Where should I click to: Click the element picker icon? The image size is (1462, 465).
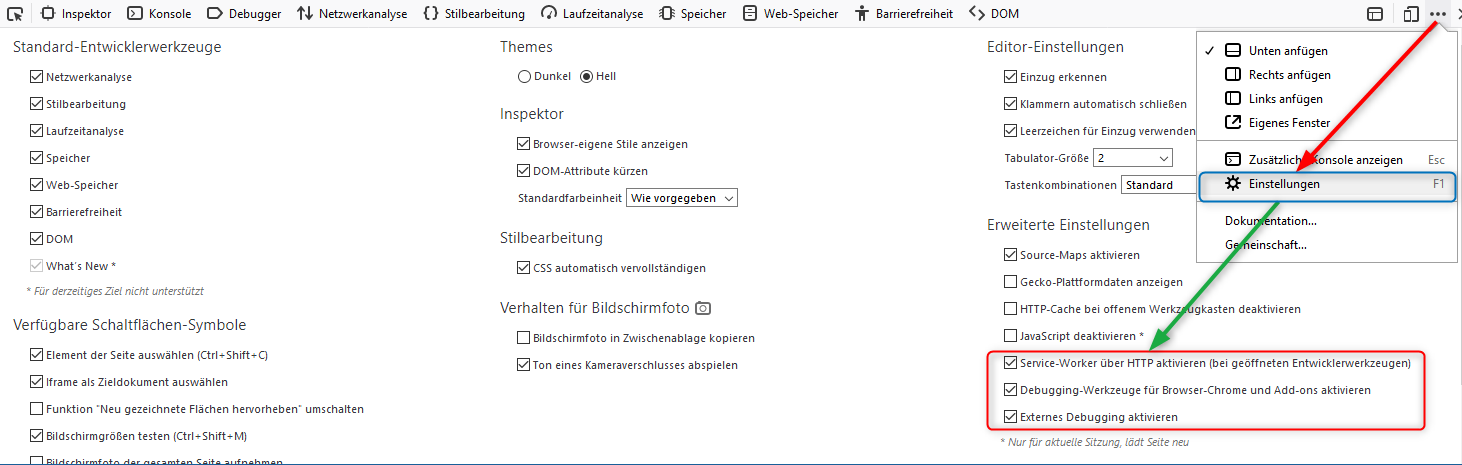(x=15, y=14)
